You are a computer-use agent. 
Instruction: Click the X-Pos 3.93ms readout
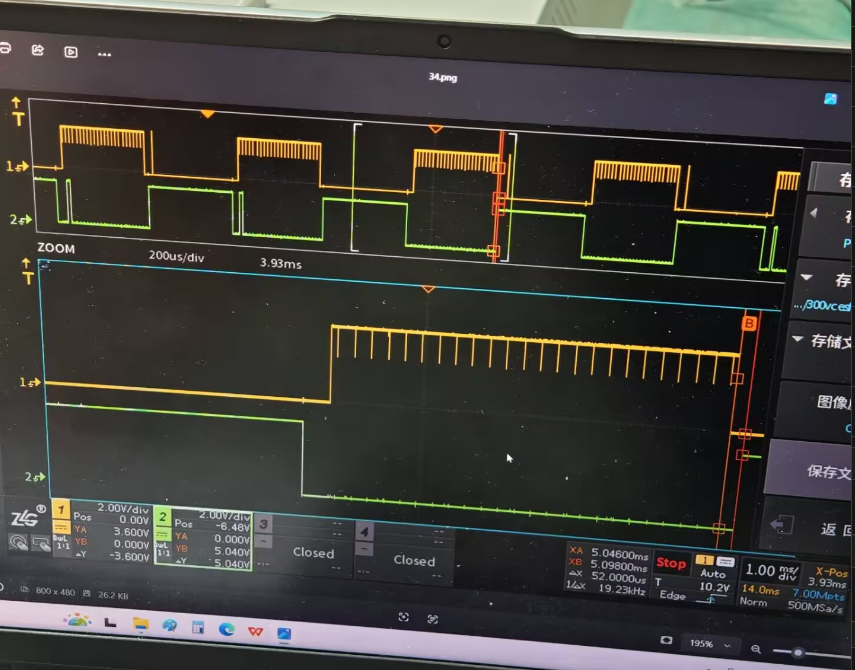(x=828, y=577)
